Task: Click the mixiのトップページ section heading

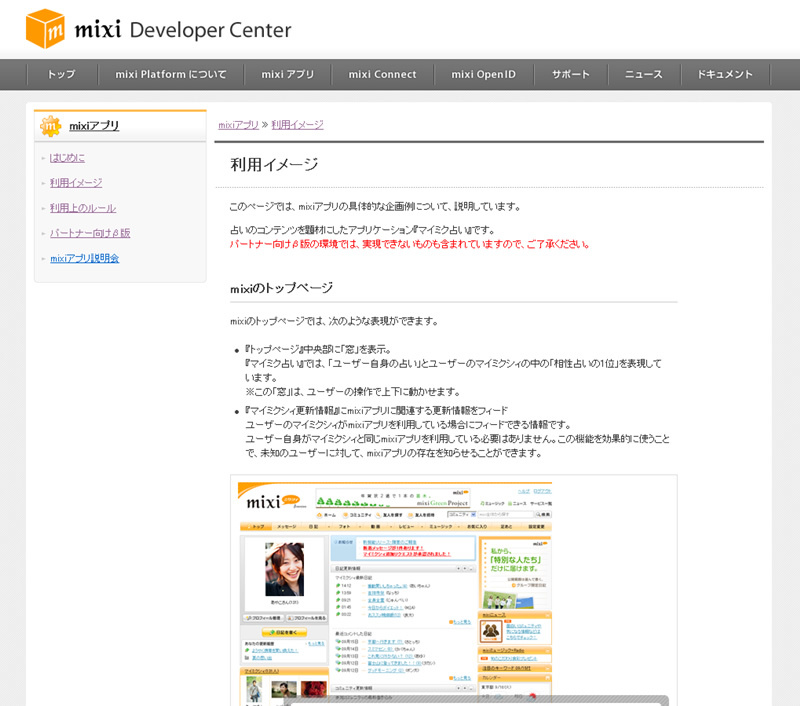Action: tap(281, 288)
